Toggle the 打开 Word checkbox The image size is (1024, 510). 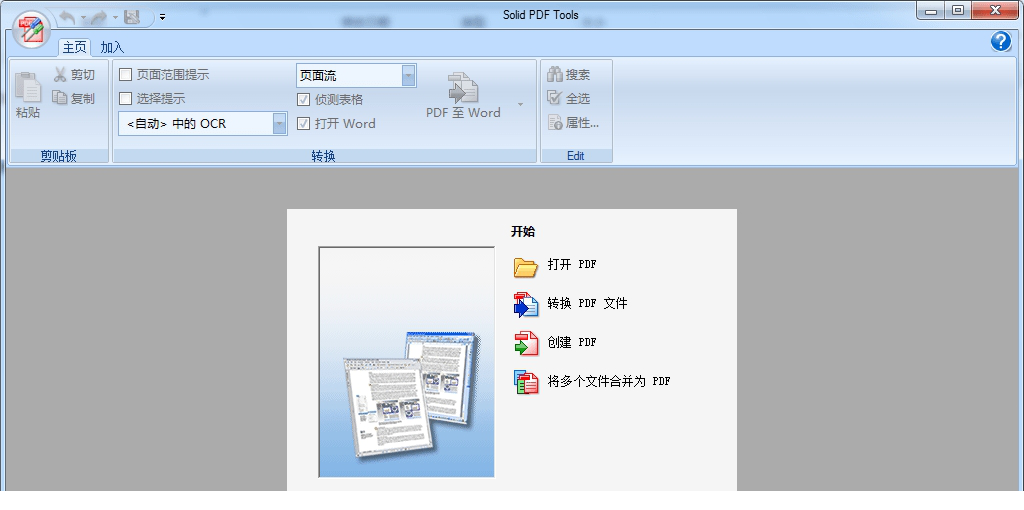click(x=303, y=123)
